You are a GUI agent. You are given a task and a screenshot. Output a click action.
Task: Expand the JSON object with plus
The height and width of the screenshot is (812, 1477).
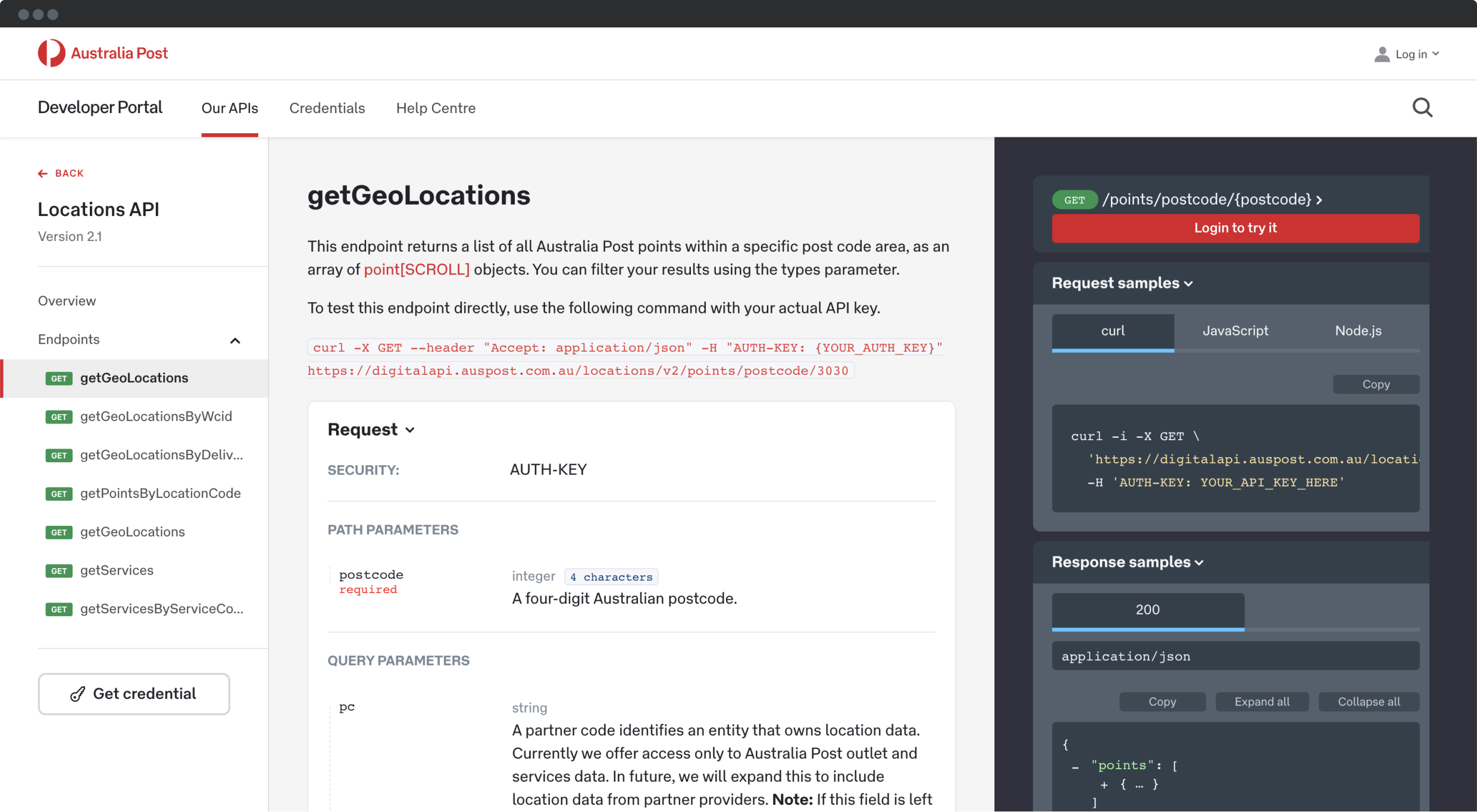click(1104, 785)
